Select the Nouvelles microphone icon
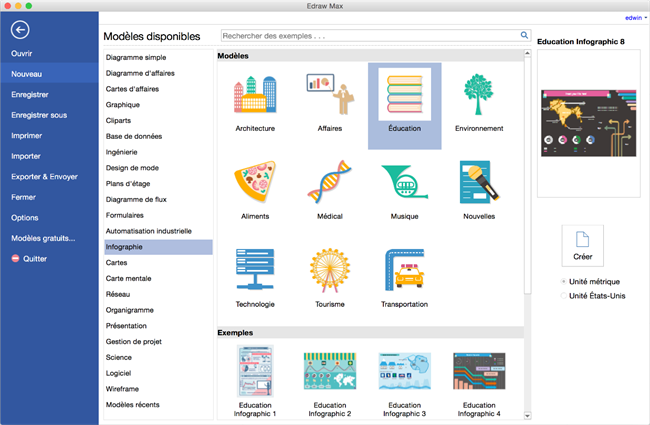 pyautogui.click(x=480, y=182)
